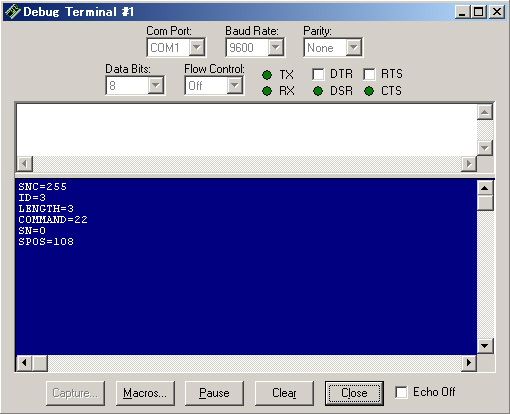Click the green CTS status indicator

pyautogui.click(x=369, y=91)
